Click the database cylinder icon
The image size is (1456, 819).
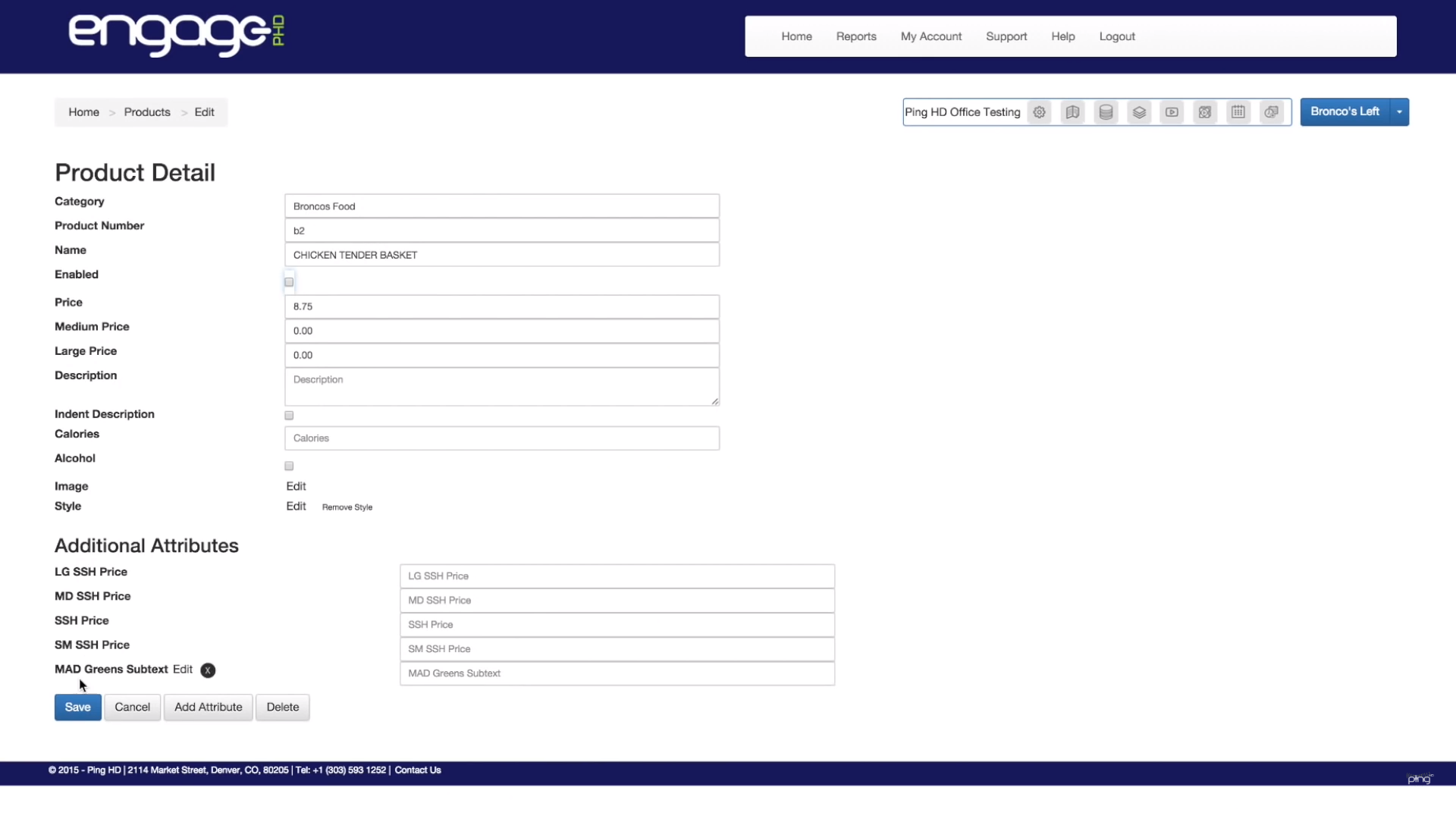pyautogui.click(x=1106, y=112)
